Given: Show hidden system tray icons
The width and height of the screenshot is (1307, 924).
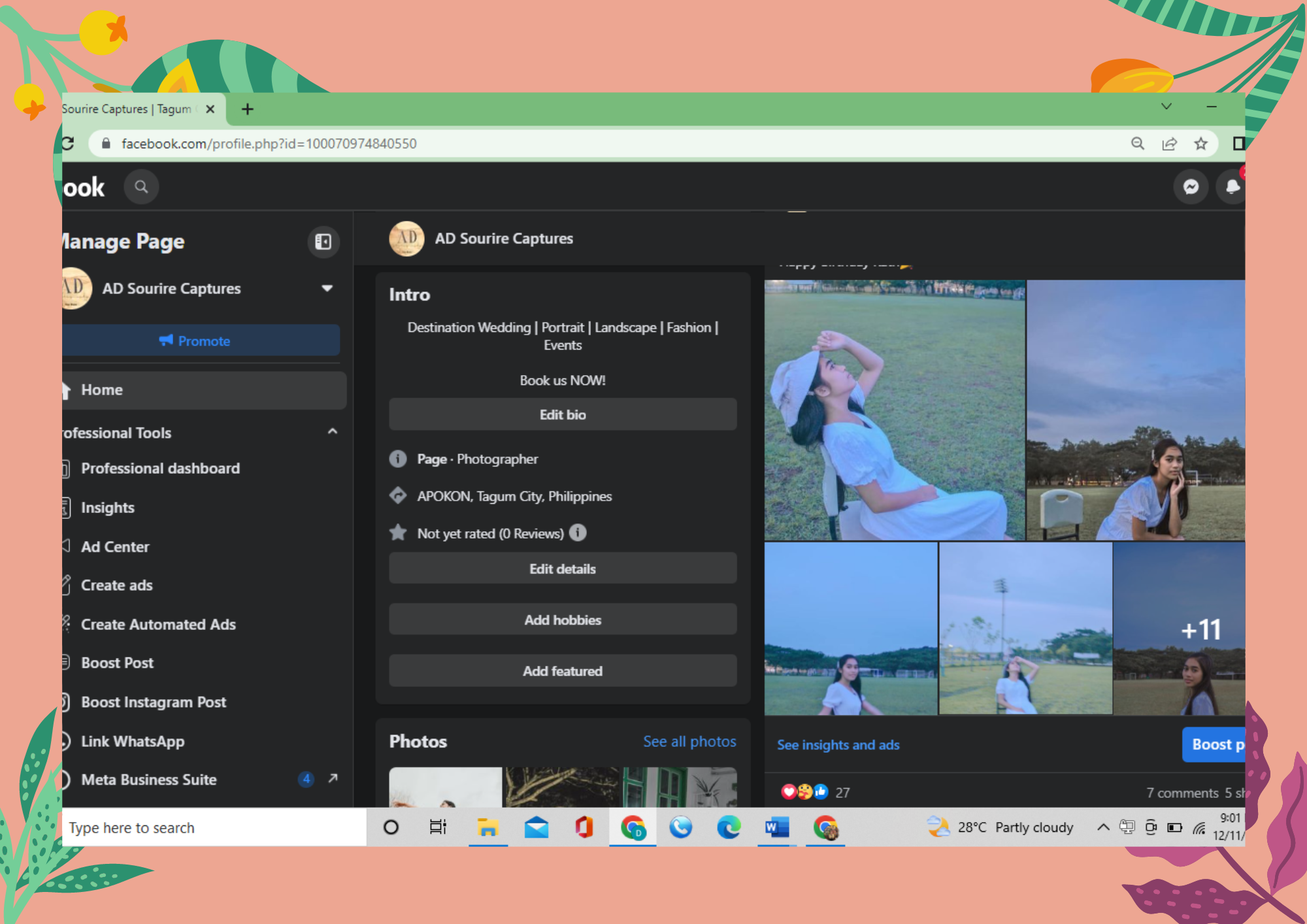Looking at the screenshot, I should 1103,827.
